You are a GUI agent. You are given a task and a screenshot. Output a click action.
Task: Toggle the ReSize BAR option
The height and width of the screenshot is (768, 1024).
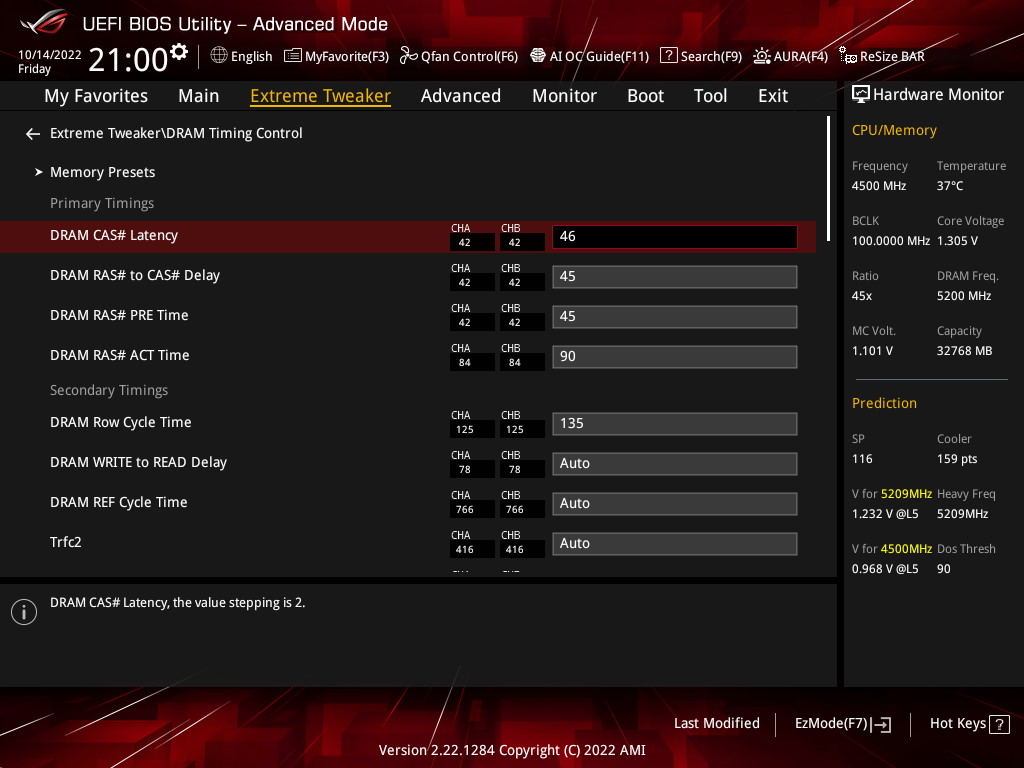coord(848,56)
